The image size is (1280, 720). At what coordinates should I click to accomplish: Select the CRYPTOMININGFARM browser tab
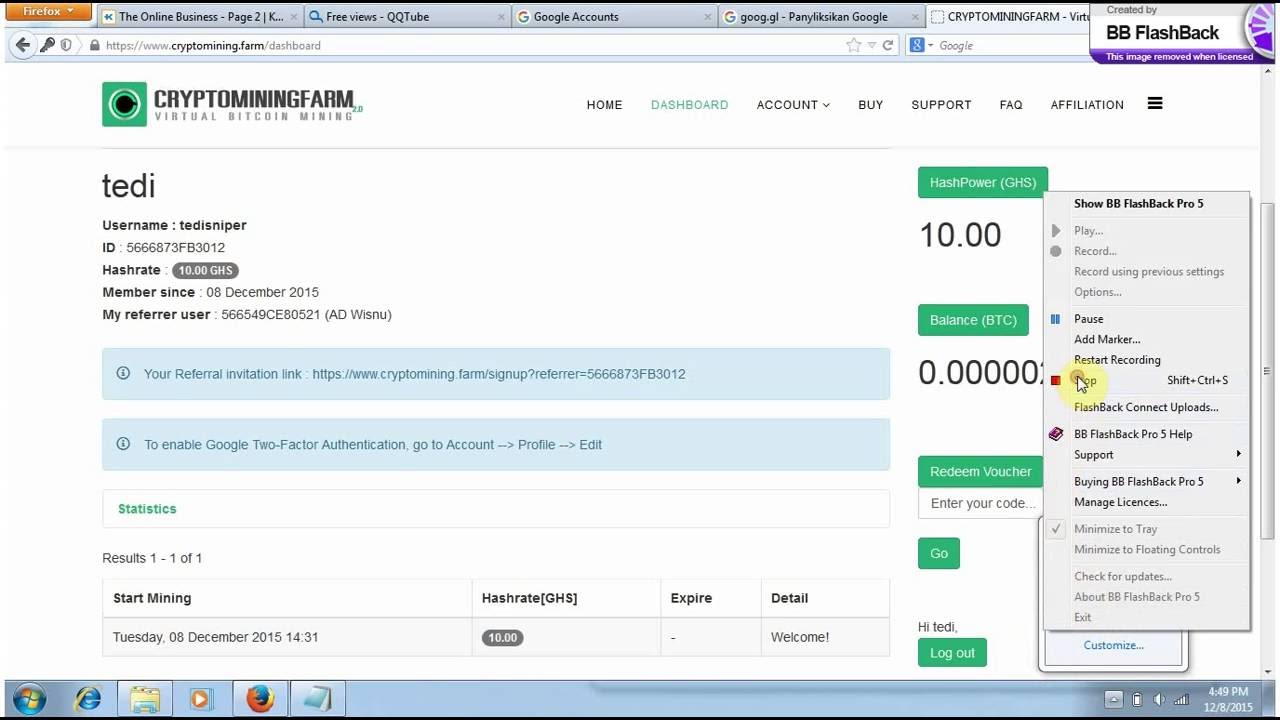tap(1008, 16)
